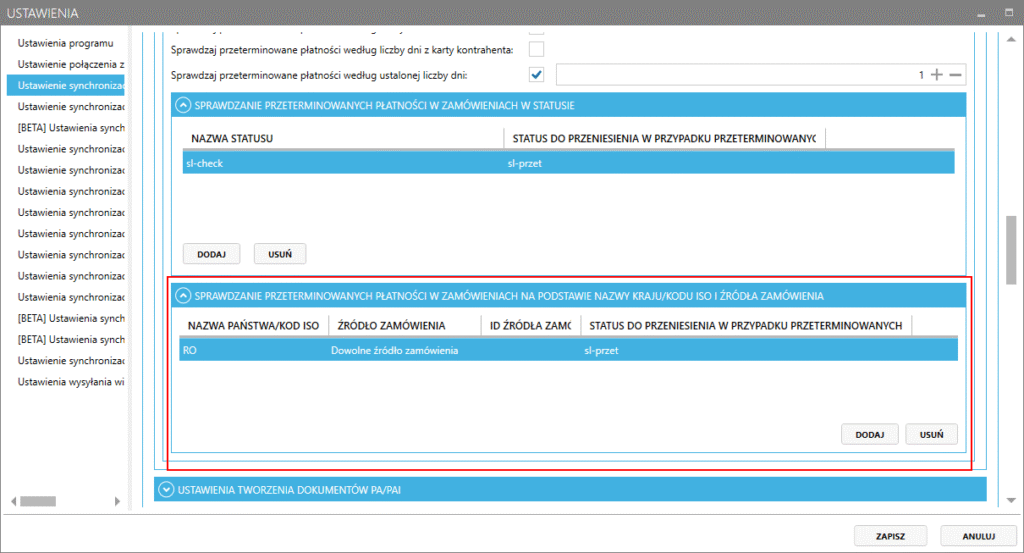Click the number of days input field
Viewport: 1024px width, 553px height.
(740, 75)
